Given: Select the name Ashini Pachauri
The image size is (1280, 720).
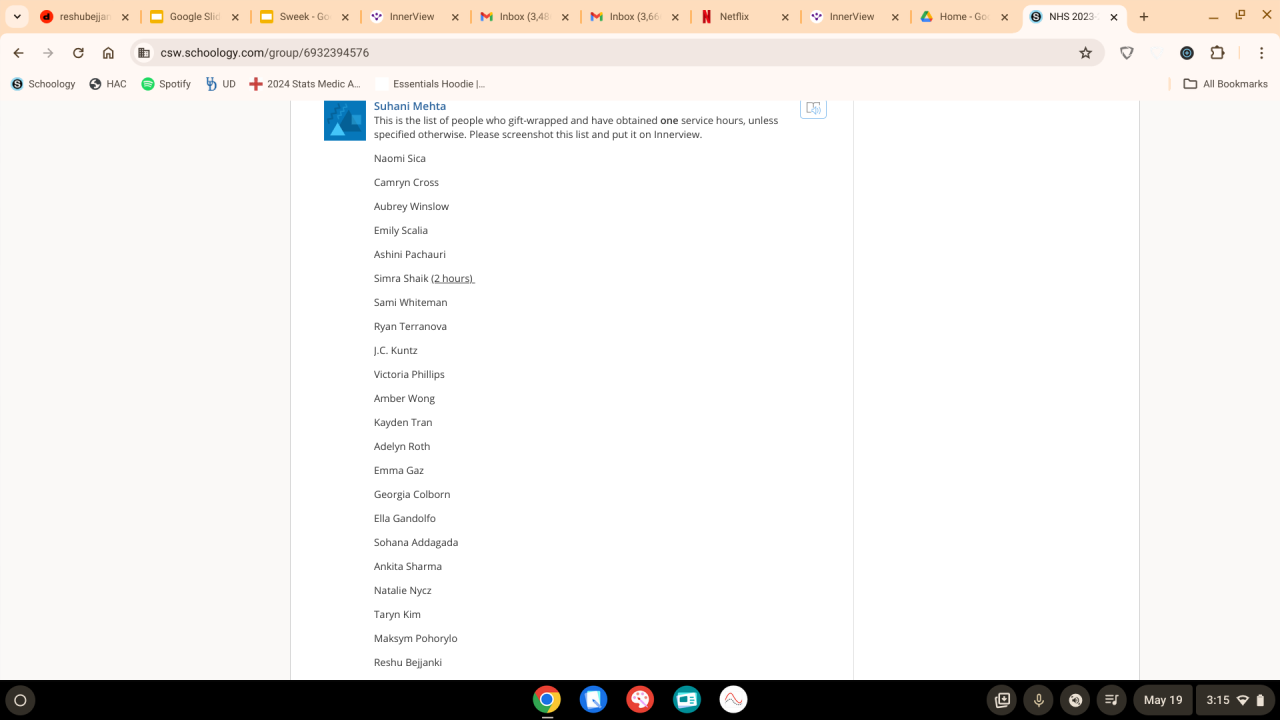Looking at the screenshot, I should coord(410,254).
